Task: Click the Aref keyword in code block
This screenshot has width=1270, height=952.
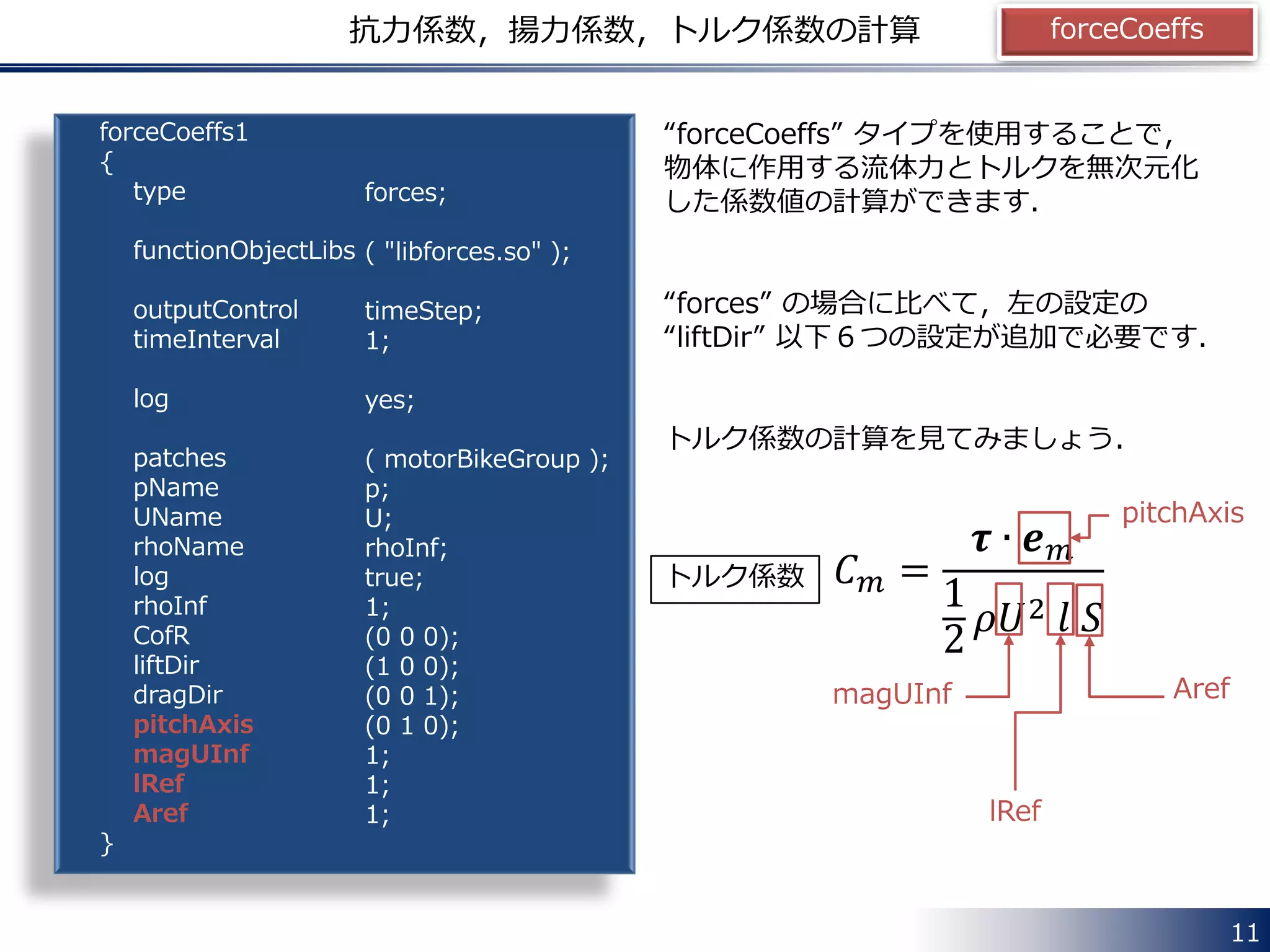Action: pyautogui.click(x=160, y=813)
